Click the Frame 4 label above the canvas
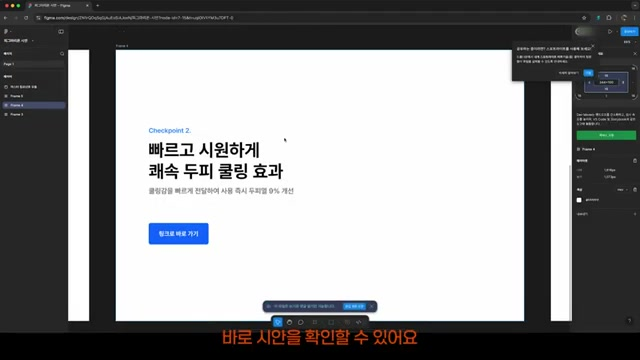This screenshot has height=360, width=640. tap(122, 46)
